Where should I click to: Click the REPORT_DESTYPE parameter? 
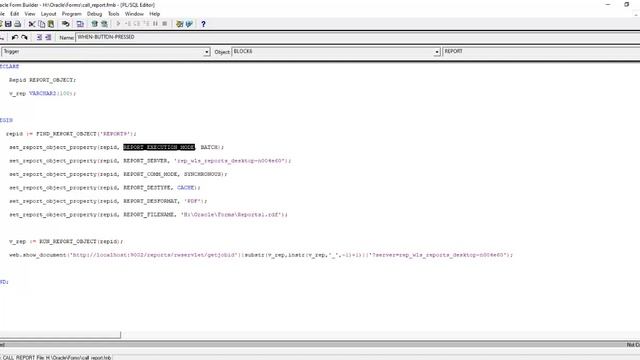147,187
